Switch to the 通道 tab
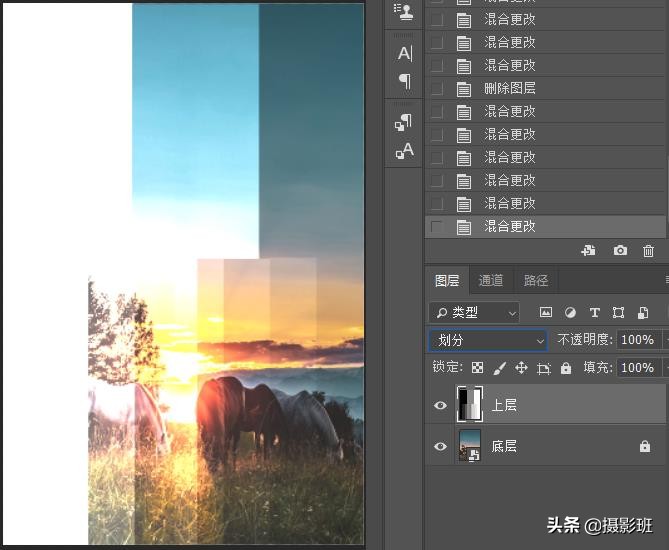The image size is (669, 550). (x=491, y=280)
